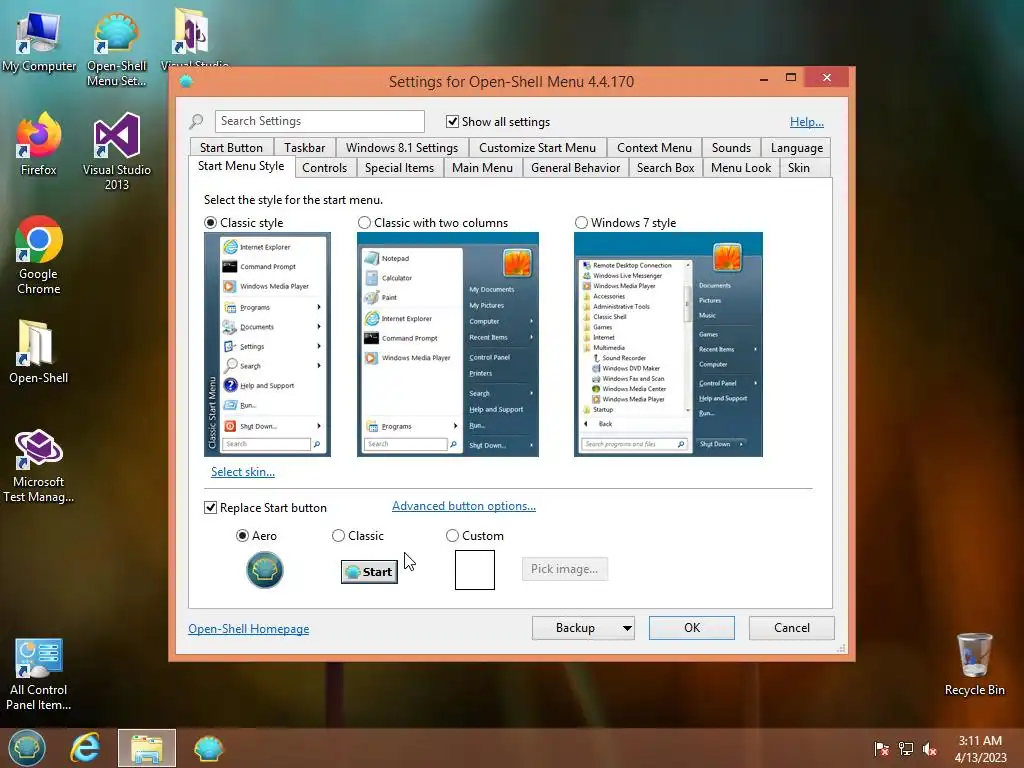Click the Start Menu Style tab

[241, 166]
